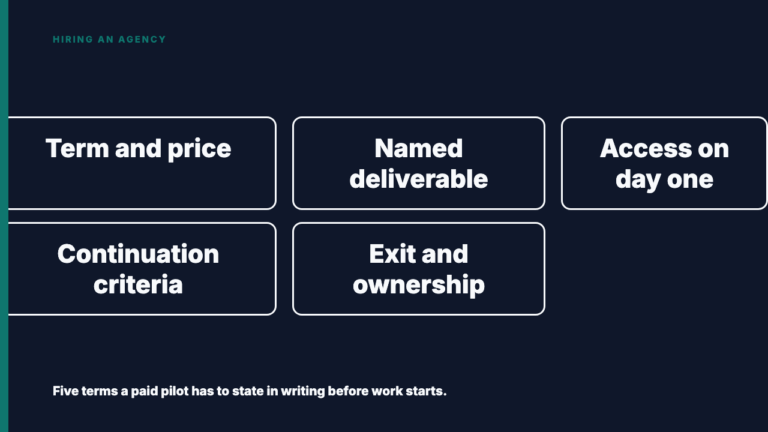This screenshot has width=768, height=432.
Task: Click the word deliverable in the card
Action: (x=419, y=179)
